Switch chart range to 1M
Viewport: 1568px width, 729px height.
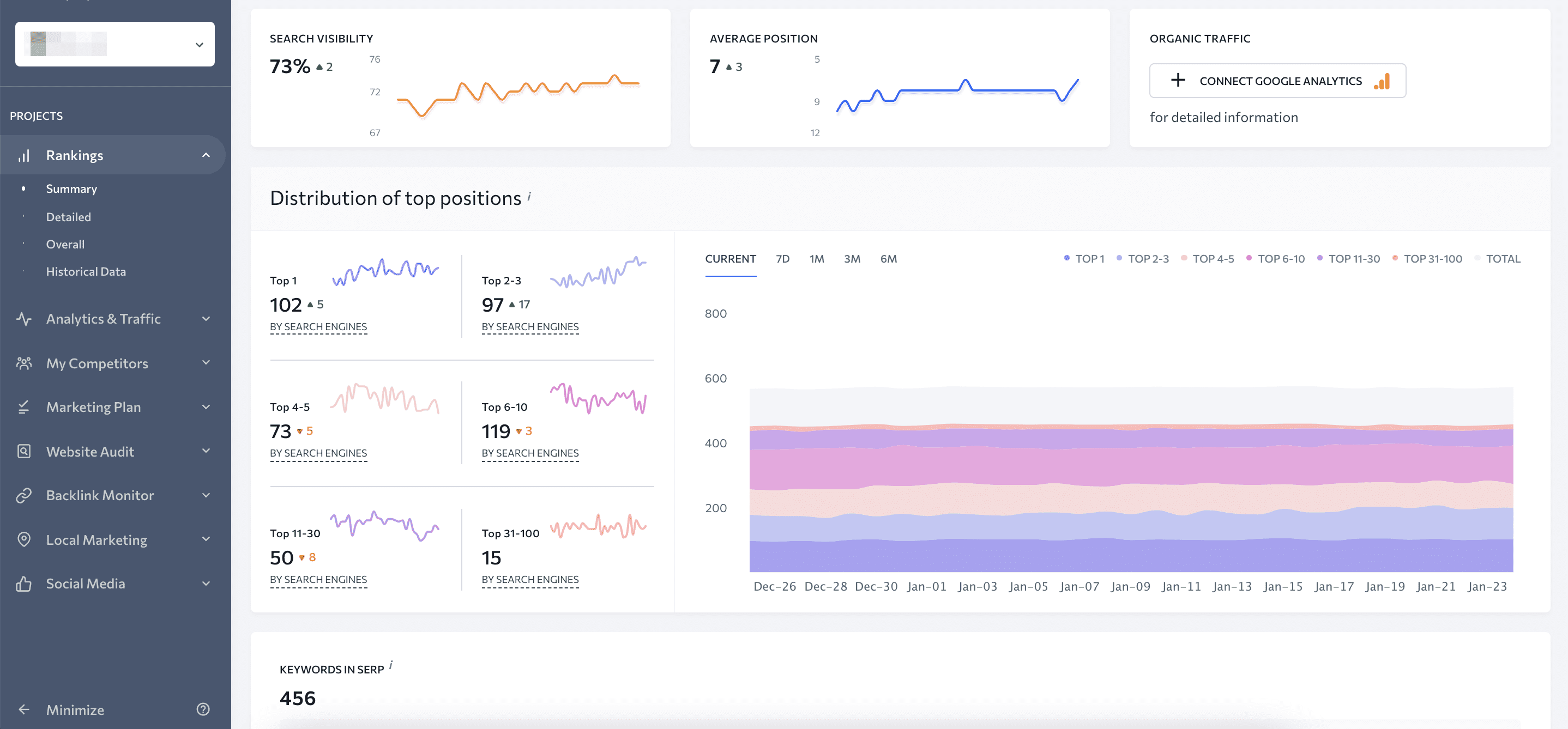click(816, 259)
